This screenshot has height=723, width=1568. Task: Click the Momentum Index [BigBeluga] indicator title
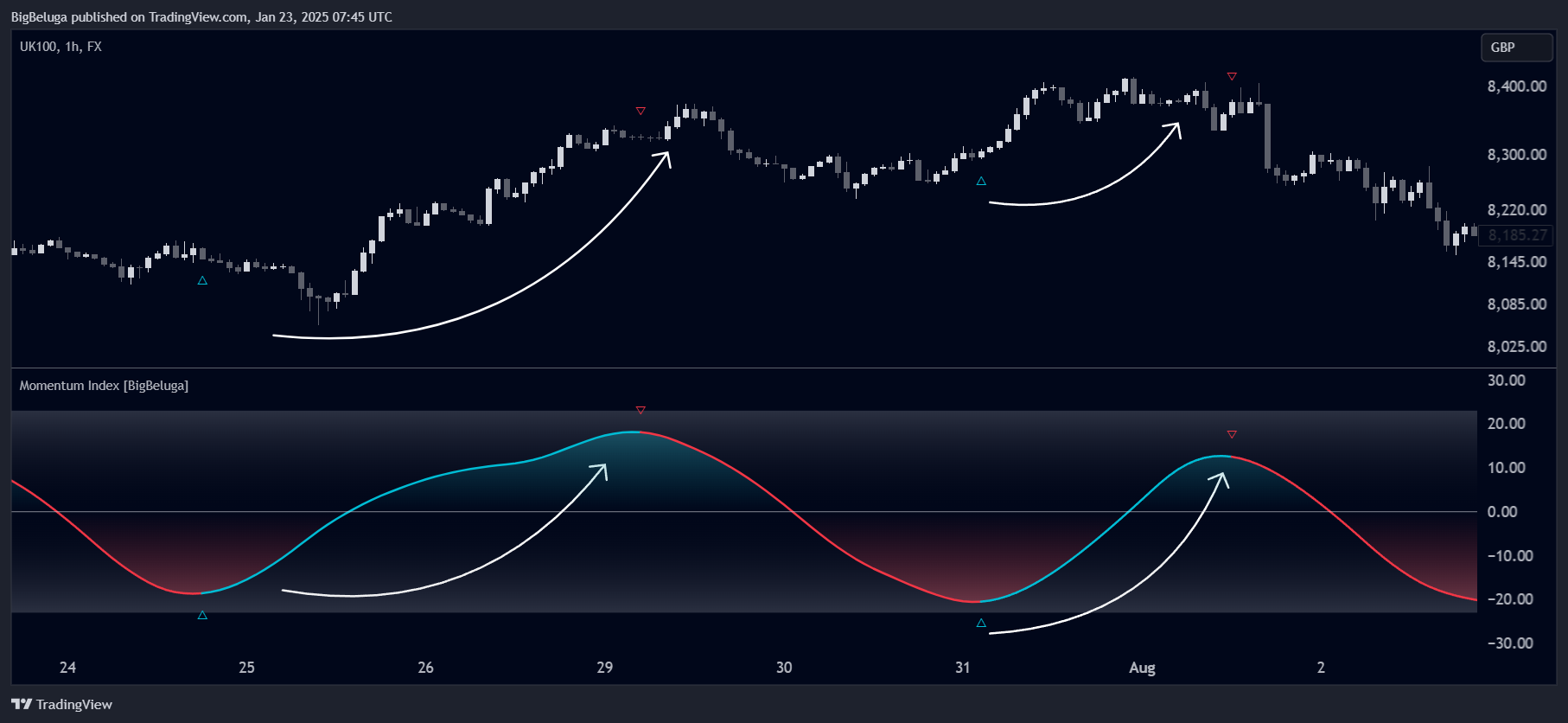(x=104, y=386)
